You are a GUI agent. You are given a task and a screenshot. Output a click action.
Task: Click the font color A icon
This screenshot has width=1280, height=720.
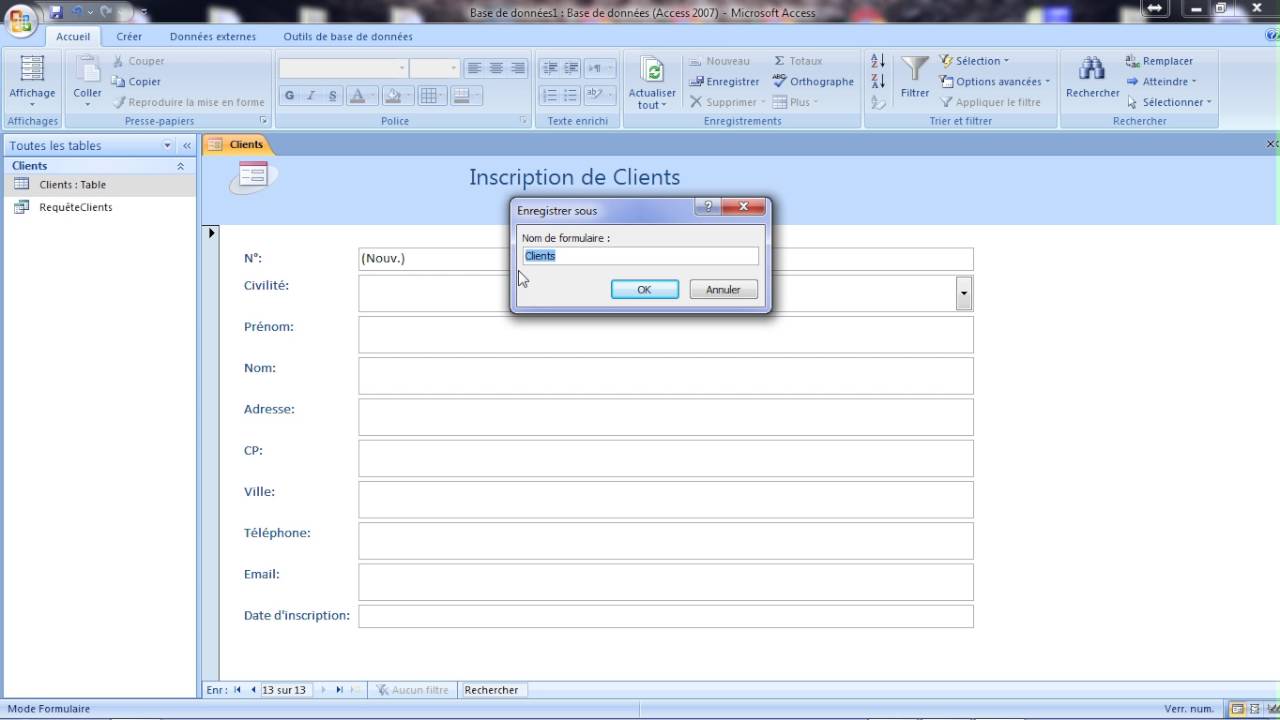[358, 96]
